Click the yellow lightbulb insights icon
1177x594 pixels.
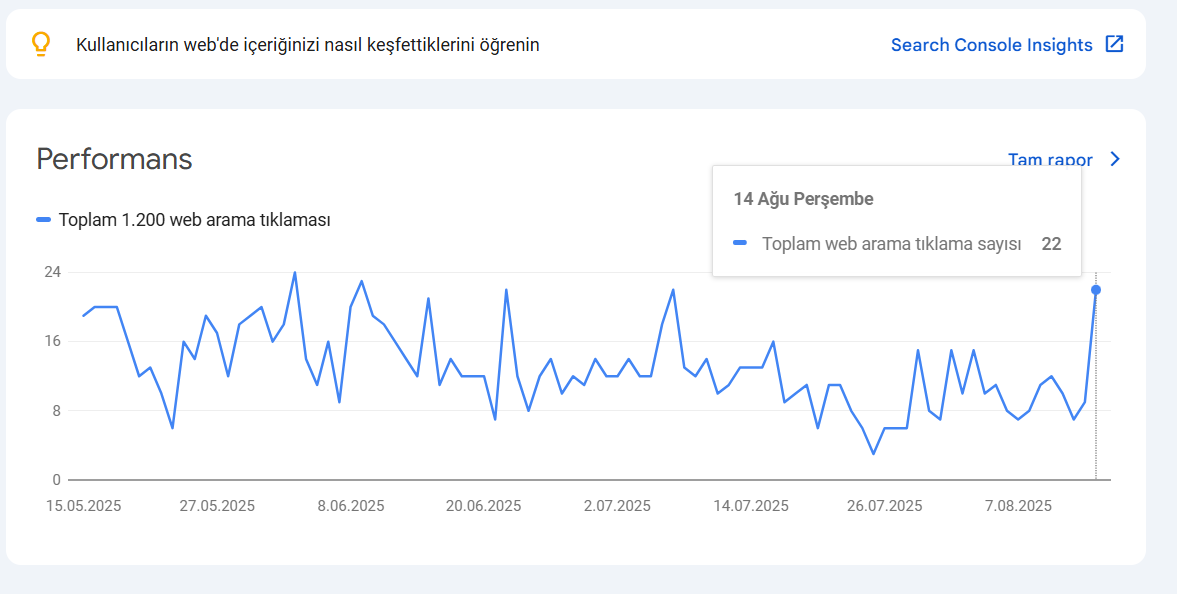coord(41,44)
